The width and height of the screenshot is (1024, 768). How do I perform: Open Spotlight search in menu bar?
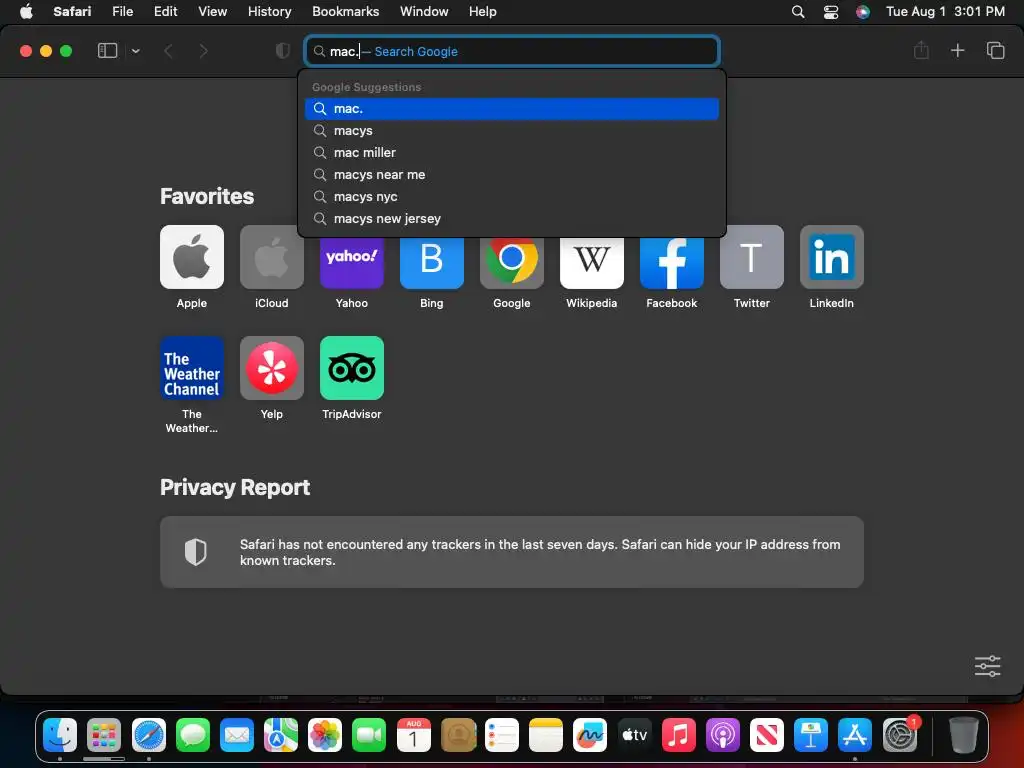(798, 12)
